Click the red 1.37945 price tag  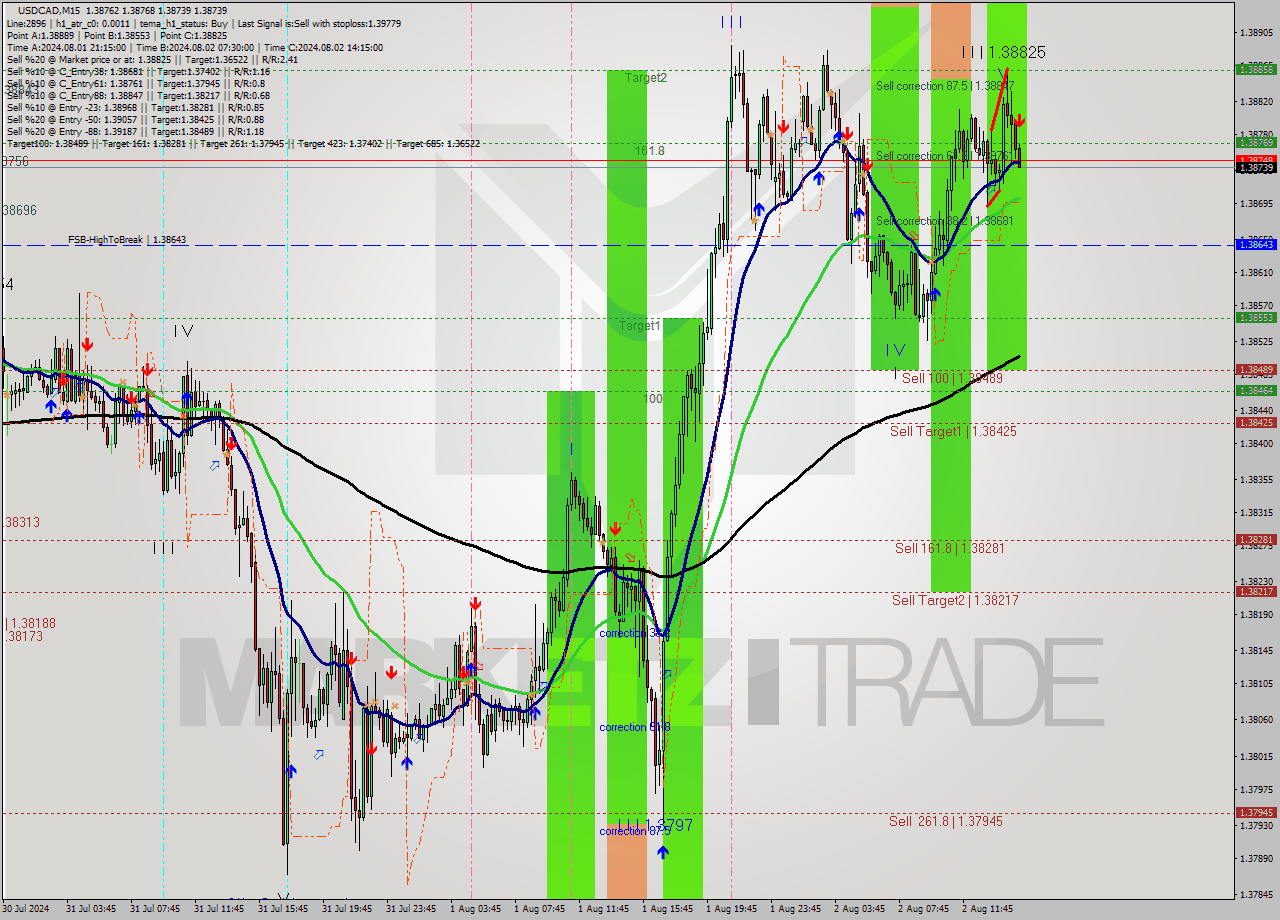(x=1255, y=812)
